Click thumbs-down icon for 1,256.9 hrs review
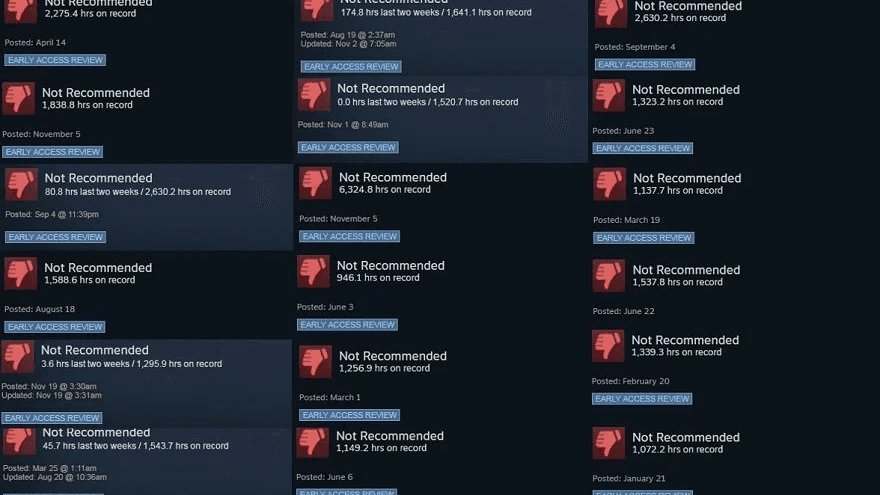 (315, 361)
